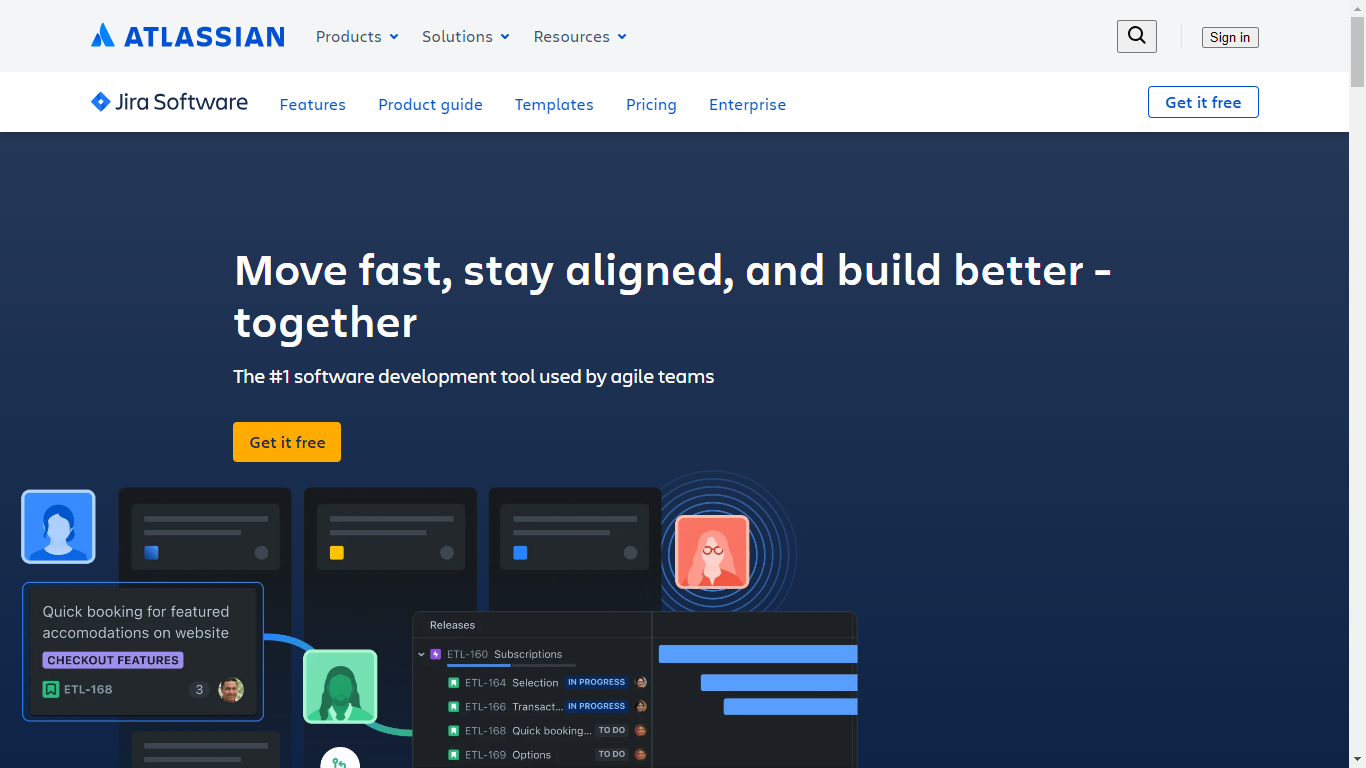Viewport: 1366px width, 768px height.
Task: Click the ETL-164 Selection story icon
Action: pos(453,682)
